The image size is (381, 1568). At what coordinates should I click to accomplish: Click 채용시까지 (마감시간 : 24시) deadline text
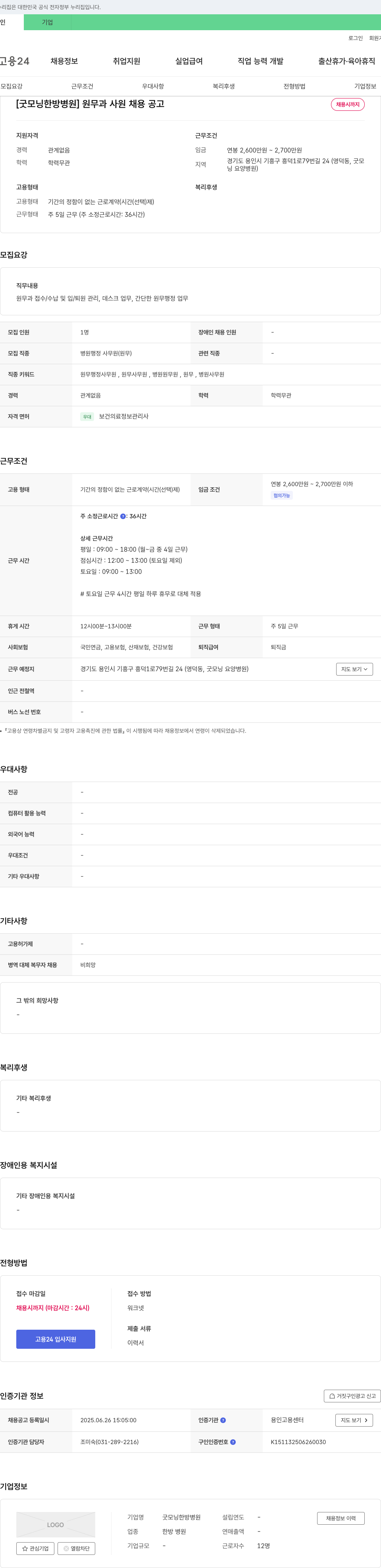coord(53,1308)
